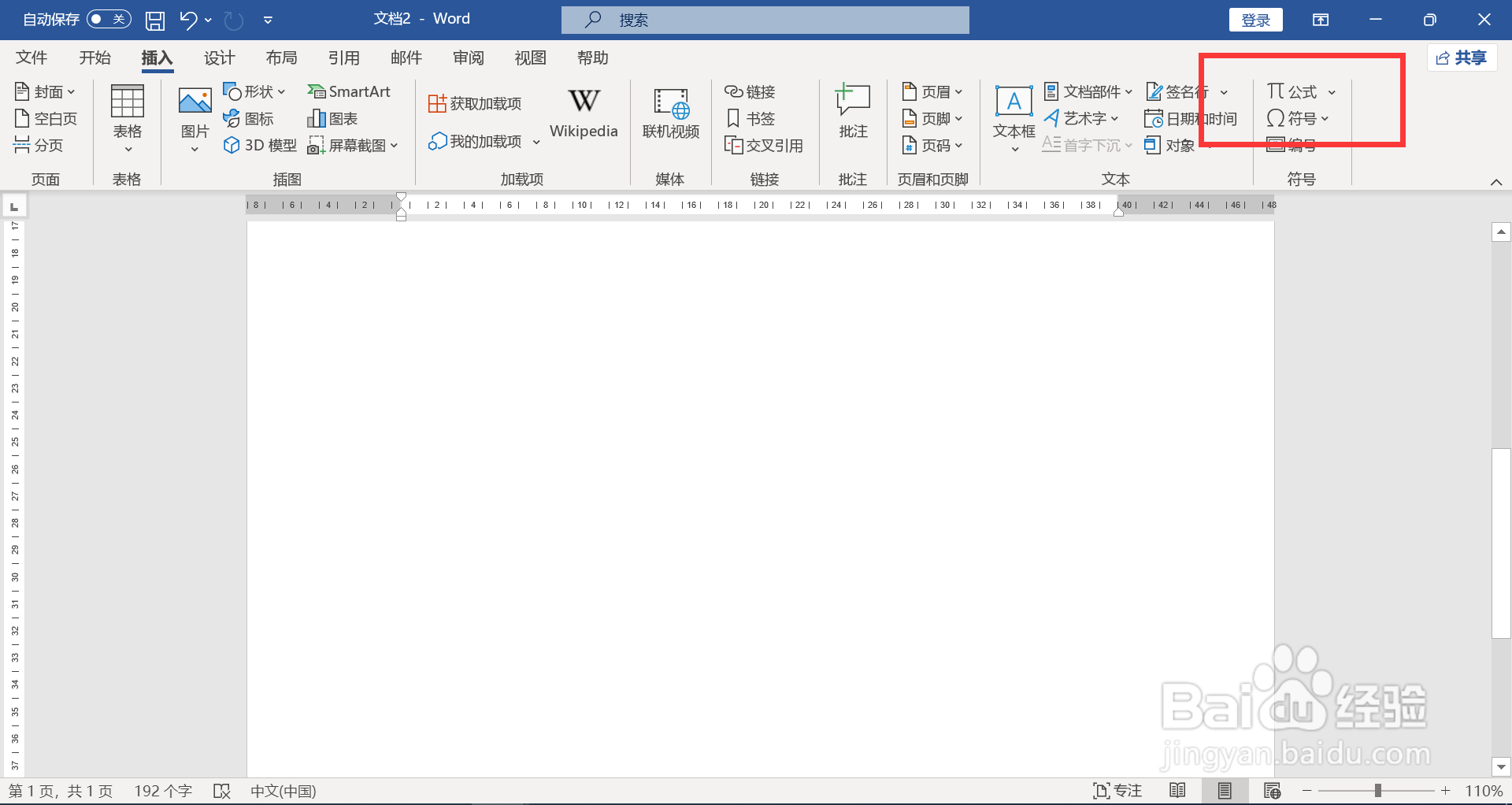Insert a 分页 page break
This screenshot has height=805, width=1512.
pos(39,145)
